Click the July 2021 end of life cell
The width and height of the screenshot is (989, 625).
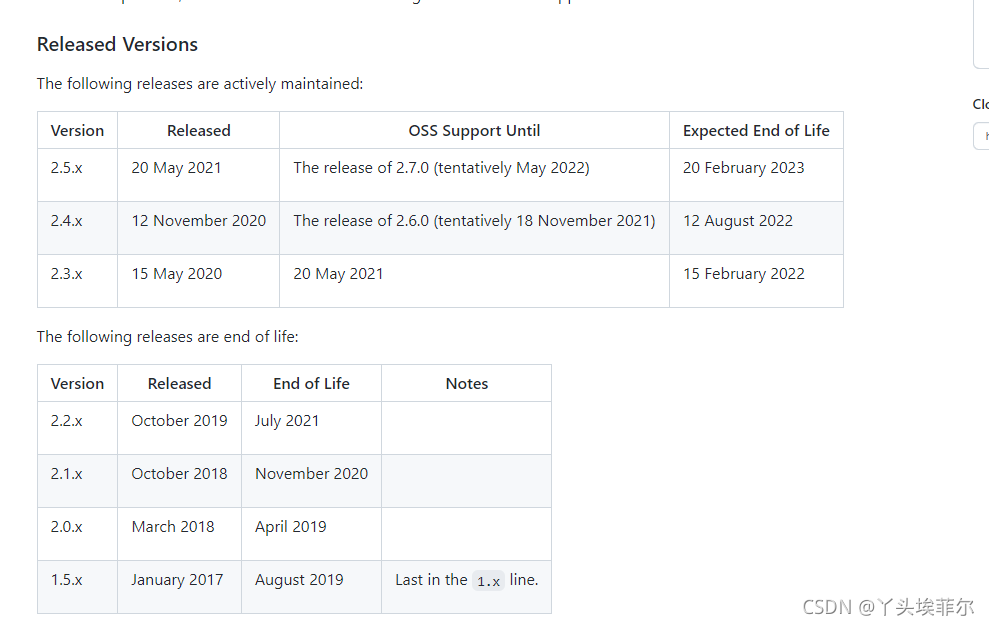pyautogui.click(x=312, y=428)
